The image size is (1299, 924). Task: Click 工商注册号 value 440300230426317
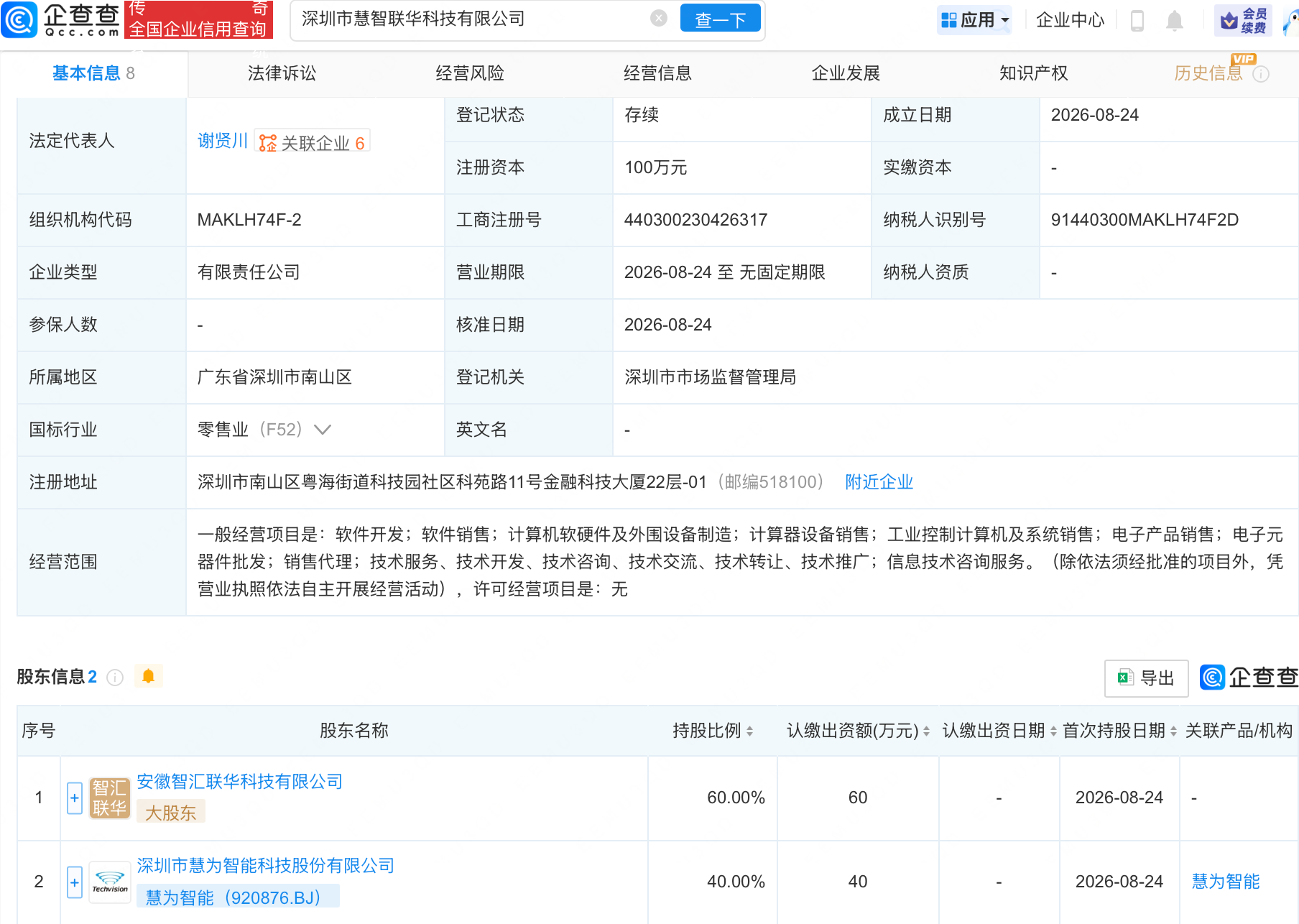(x=695, y=220)
